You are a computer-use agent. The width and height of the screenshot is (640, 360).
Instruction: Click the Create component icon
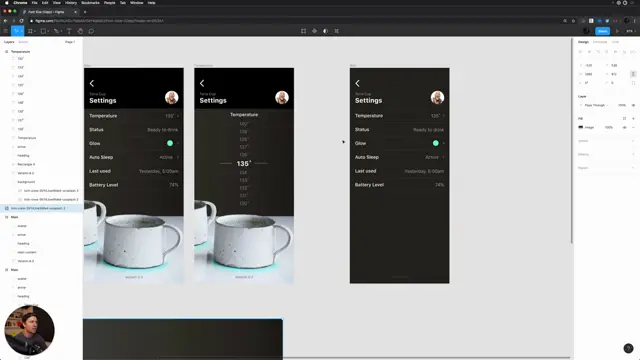[x=314, y=31]
